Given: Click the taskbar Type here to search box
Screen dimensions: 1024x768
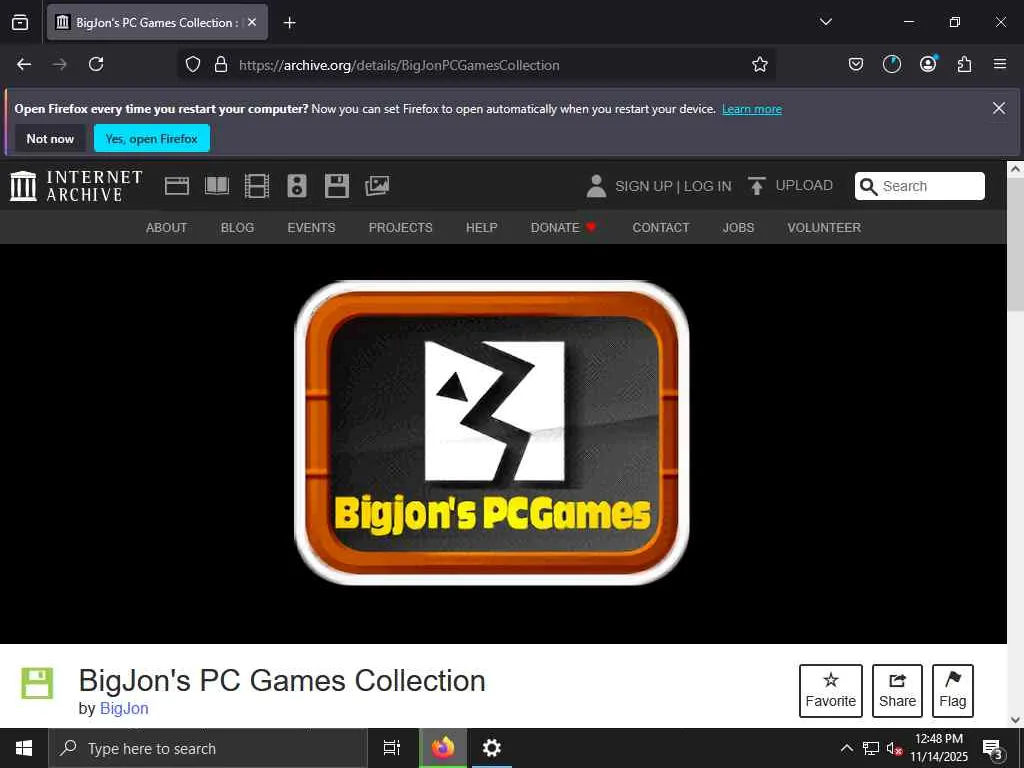Looking at the screenshot, I should coord(208,748).
